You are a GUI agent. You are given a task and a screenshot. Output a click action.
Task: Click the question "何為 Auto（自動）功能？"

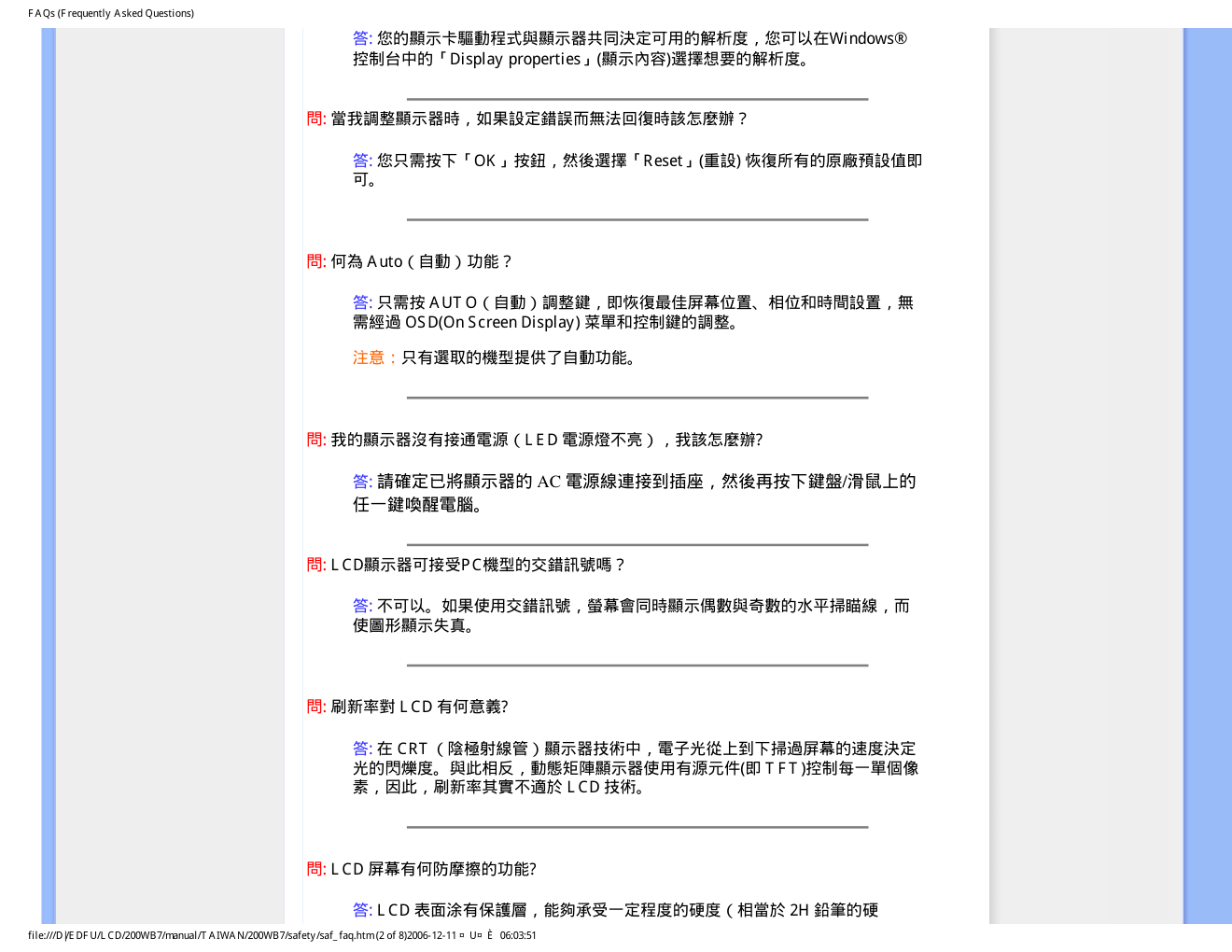pos(411,261)
